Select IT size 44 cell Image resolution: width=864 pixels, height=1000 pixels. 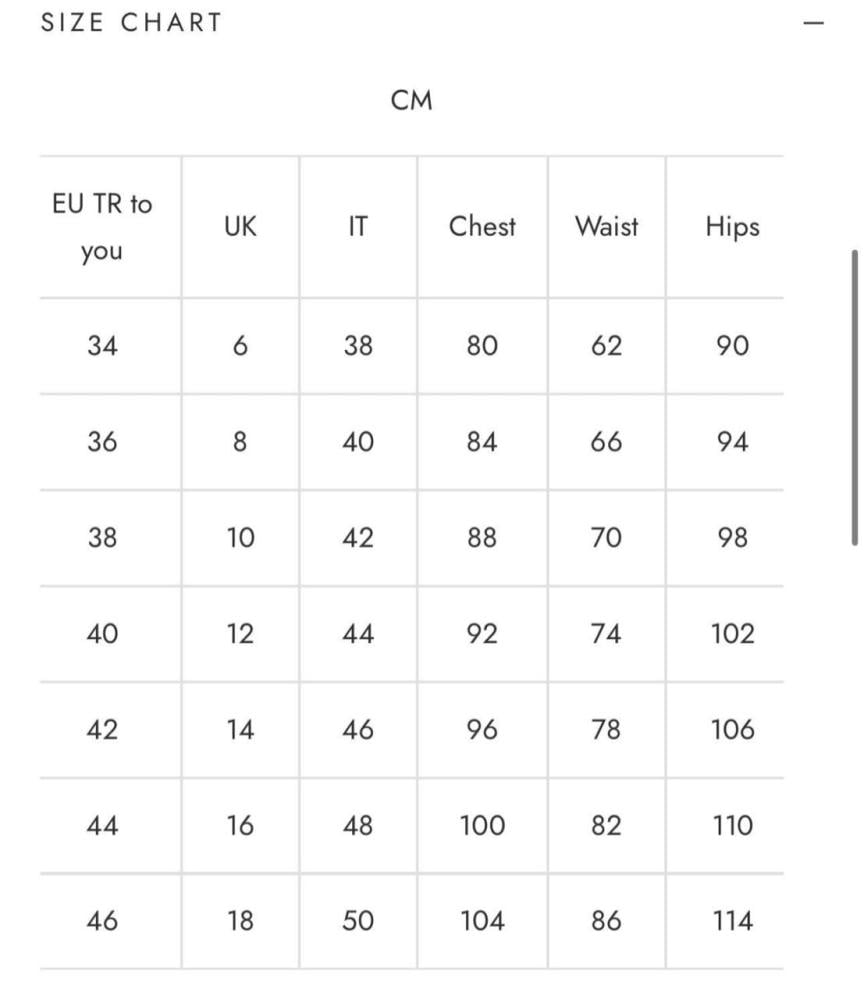[358, 634]
